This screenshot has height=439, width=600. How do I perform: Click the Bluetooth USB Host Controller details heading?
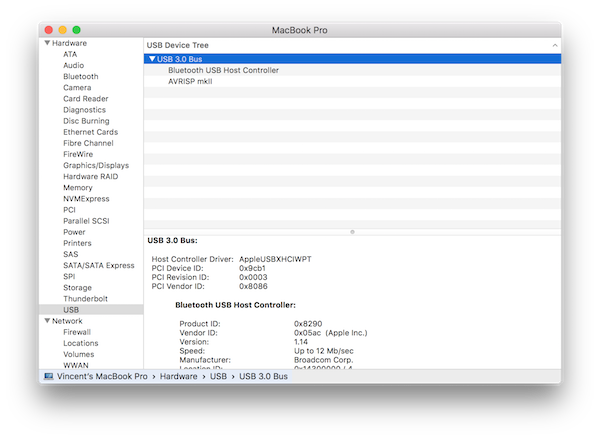(x=235, y=305)
